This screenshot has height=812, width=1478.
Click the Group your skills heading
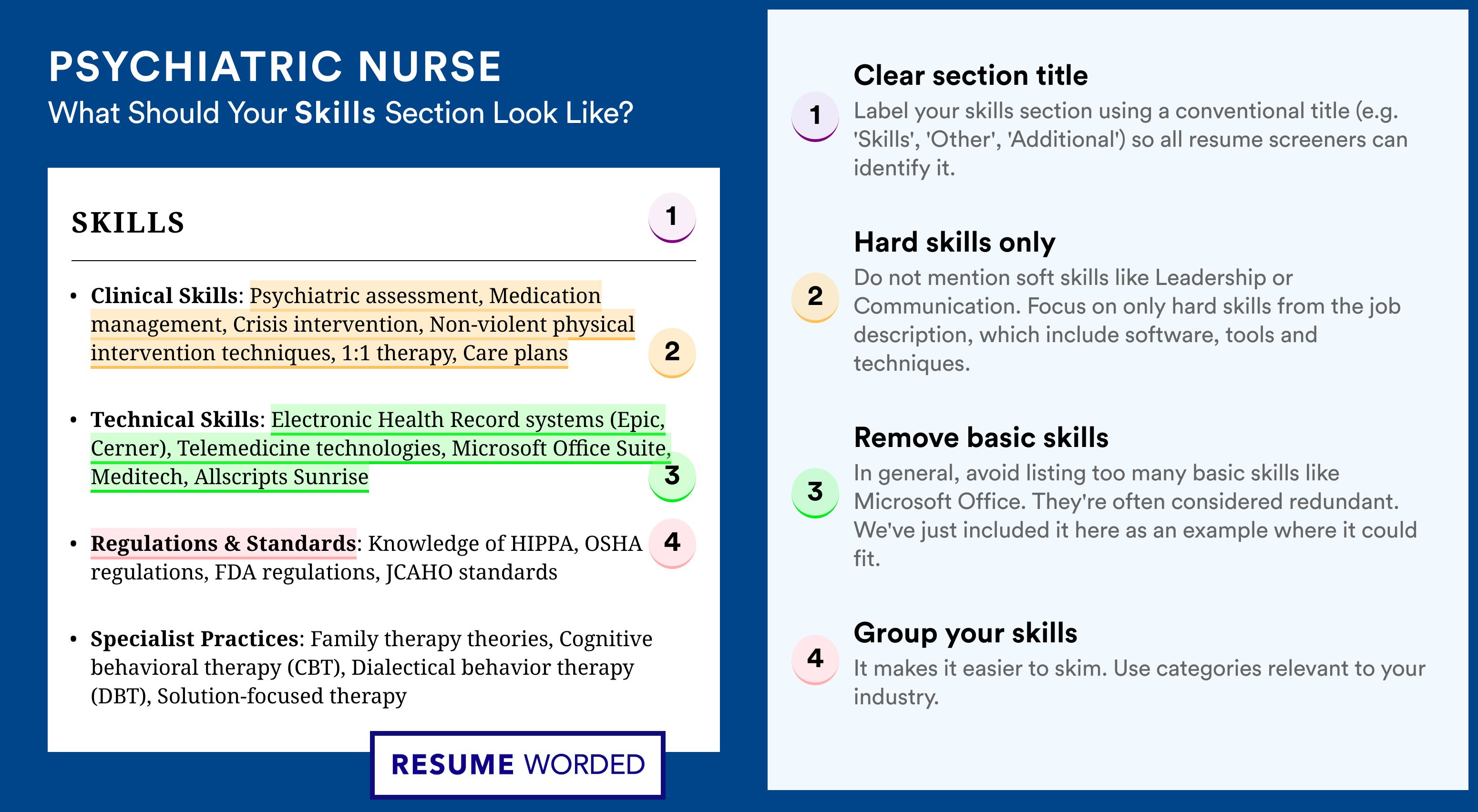click(965, 633)
